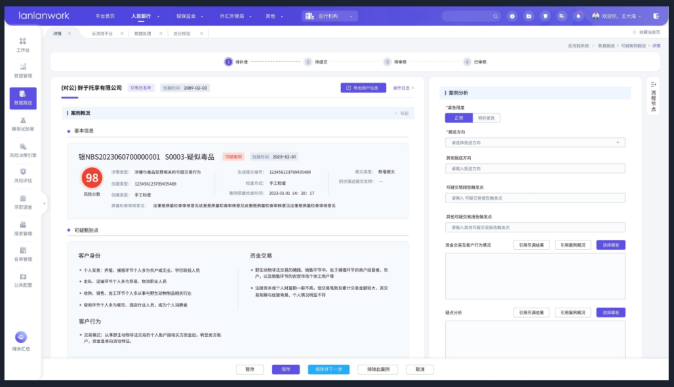Switch to the 反洗钱平台 tab

(102, 34)
